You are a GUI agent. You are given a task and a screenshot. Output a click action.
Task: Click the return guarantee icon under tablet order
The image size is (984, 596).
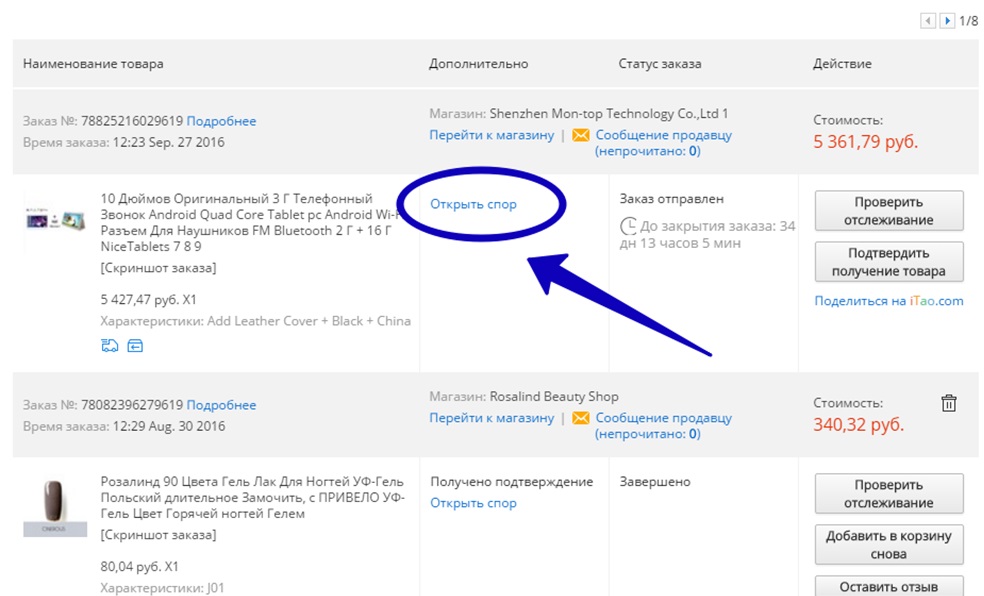135,346
